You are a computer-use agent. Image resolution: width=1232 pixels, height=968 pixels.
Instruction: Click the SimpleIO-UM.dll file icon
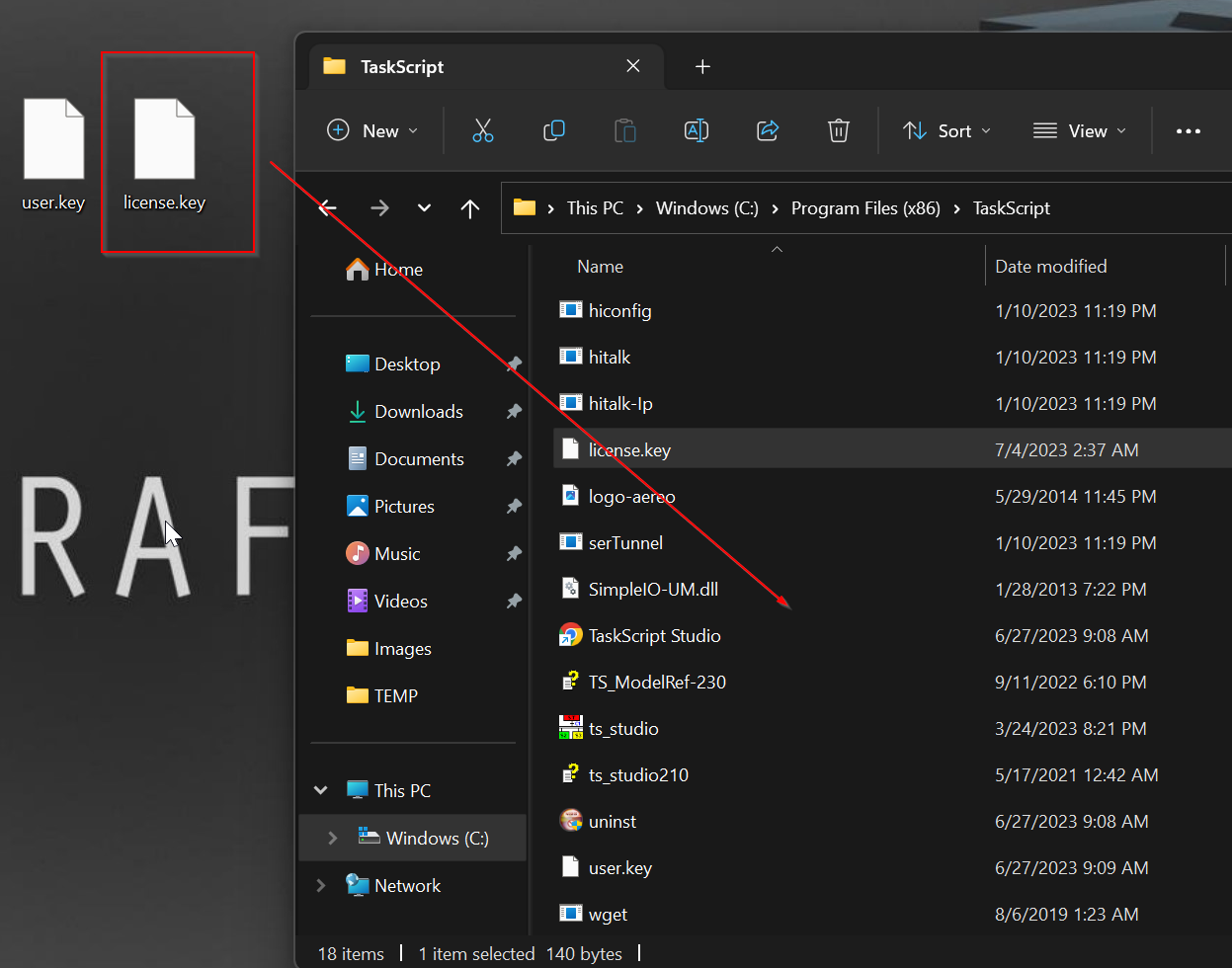click(x=570, y=589)
